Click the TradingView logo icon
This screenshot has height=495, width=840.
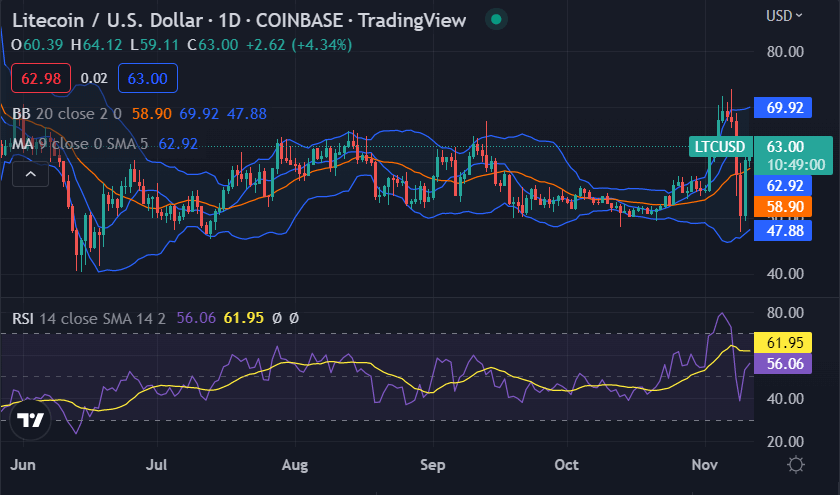point(31,419)
